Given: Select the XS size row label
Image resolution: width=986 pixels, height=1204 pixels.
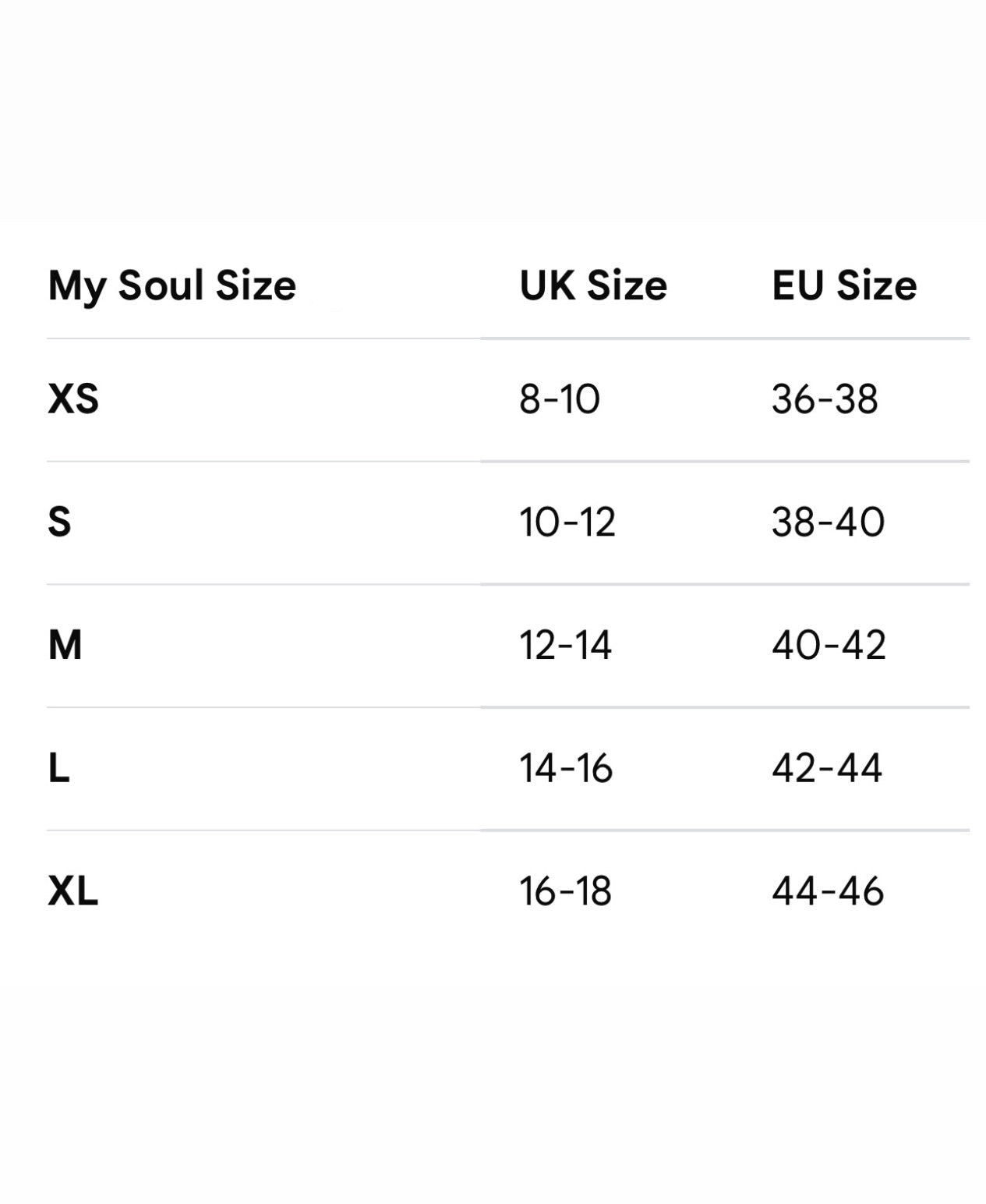Looking at the screenshot, I should coord(73,399).
